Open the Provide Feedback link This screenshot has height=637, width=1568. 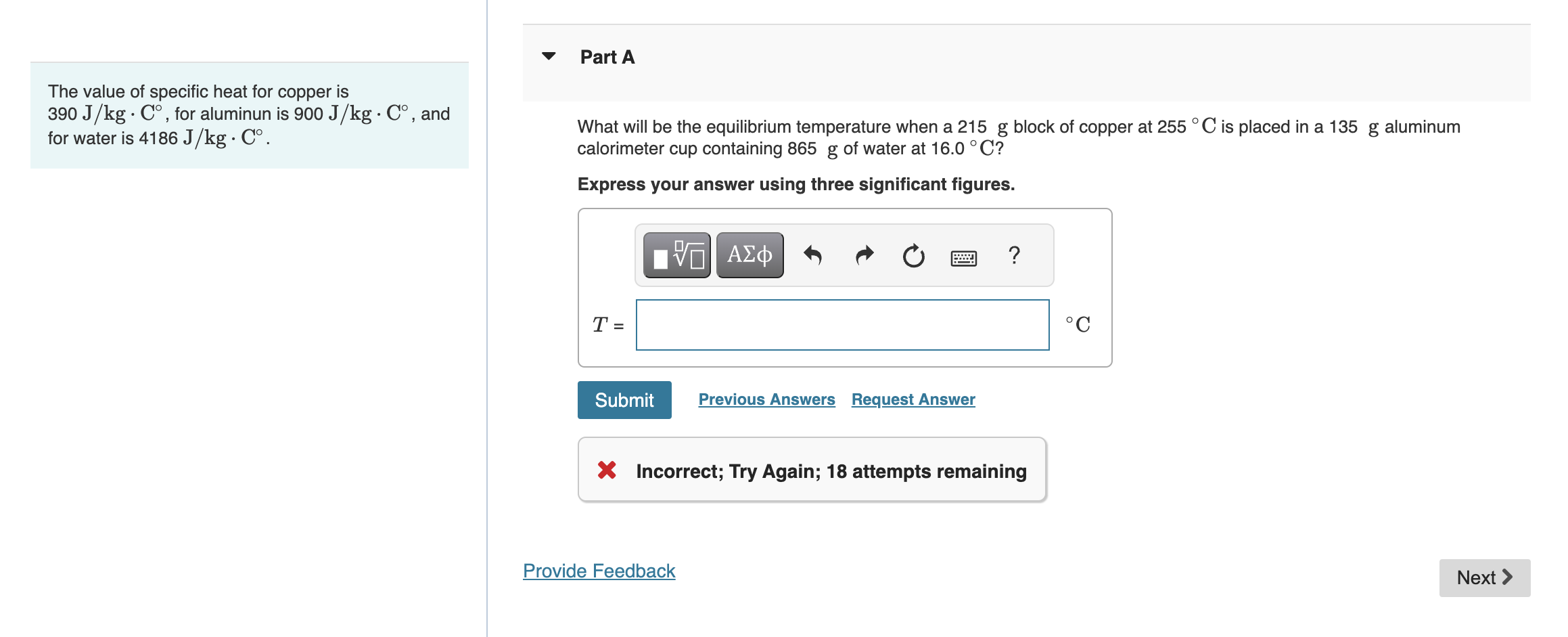(x=598, y=571)
